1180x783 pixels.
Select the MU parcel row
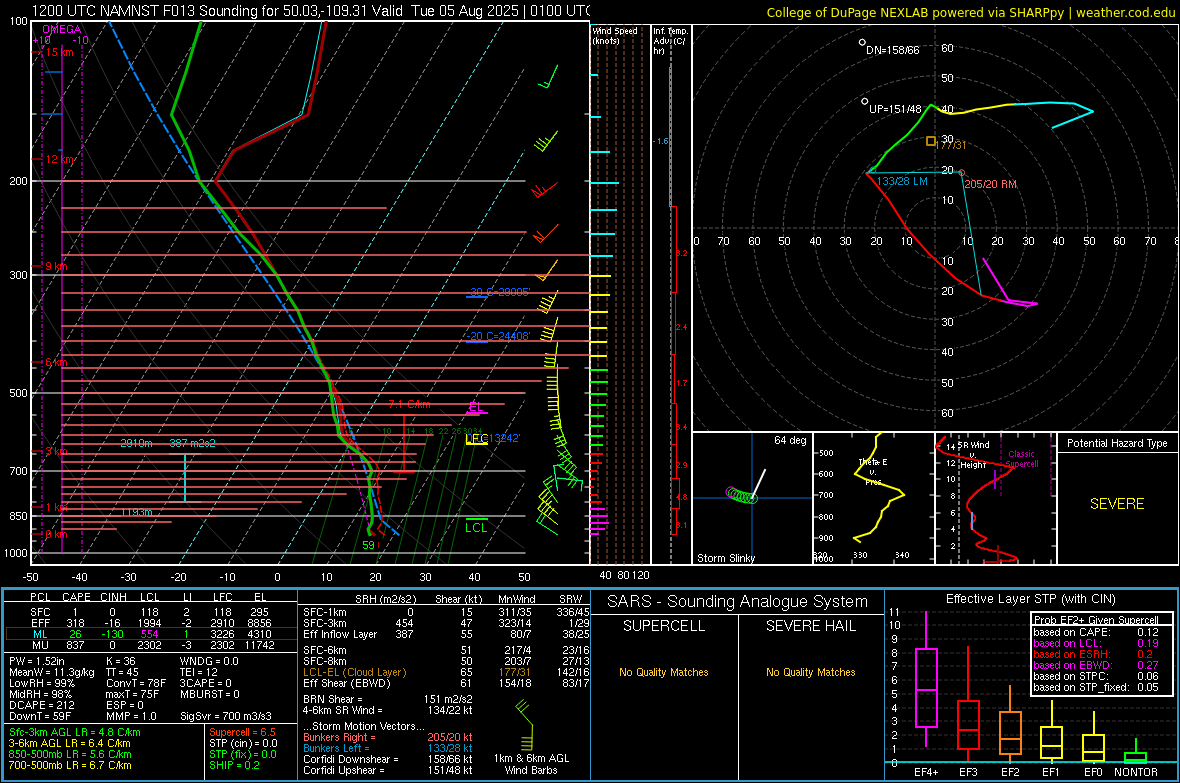(x=150, y=645)
